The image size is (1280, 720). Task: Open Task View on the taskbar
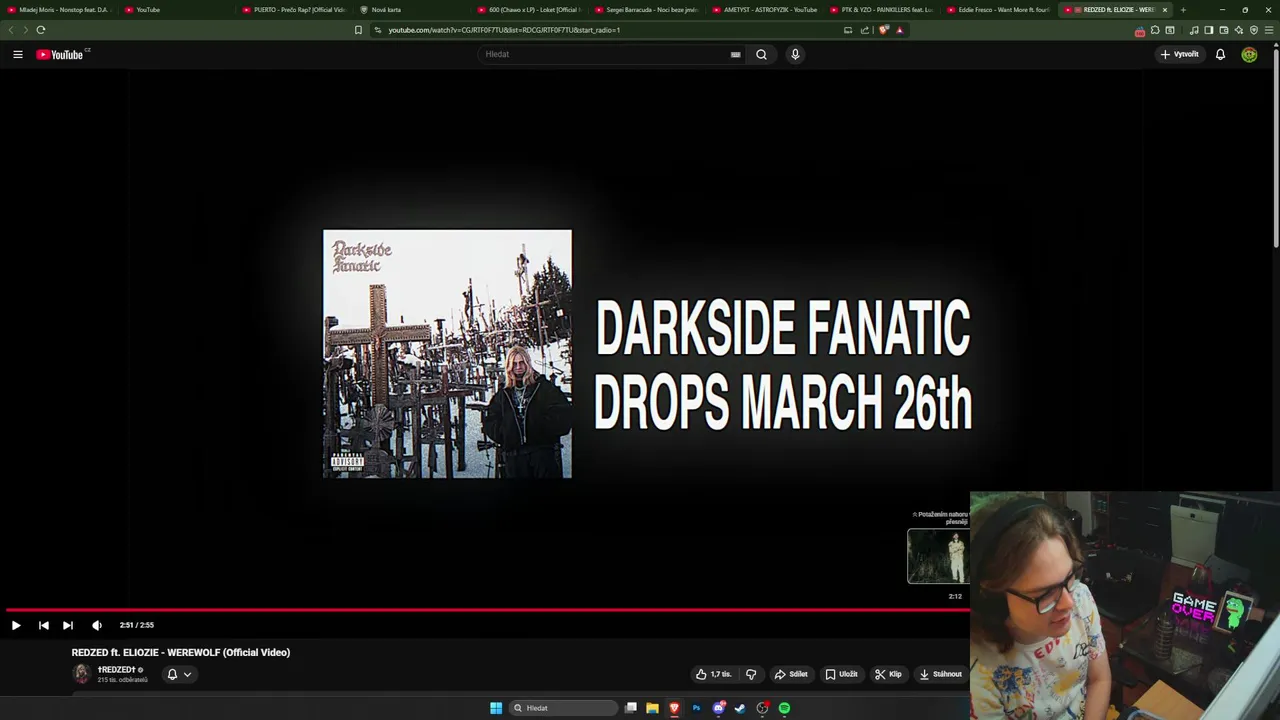pyautogui.click(x=631, y=708)
